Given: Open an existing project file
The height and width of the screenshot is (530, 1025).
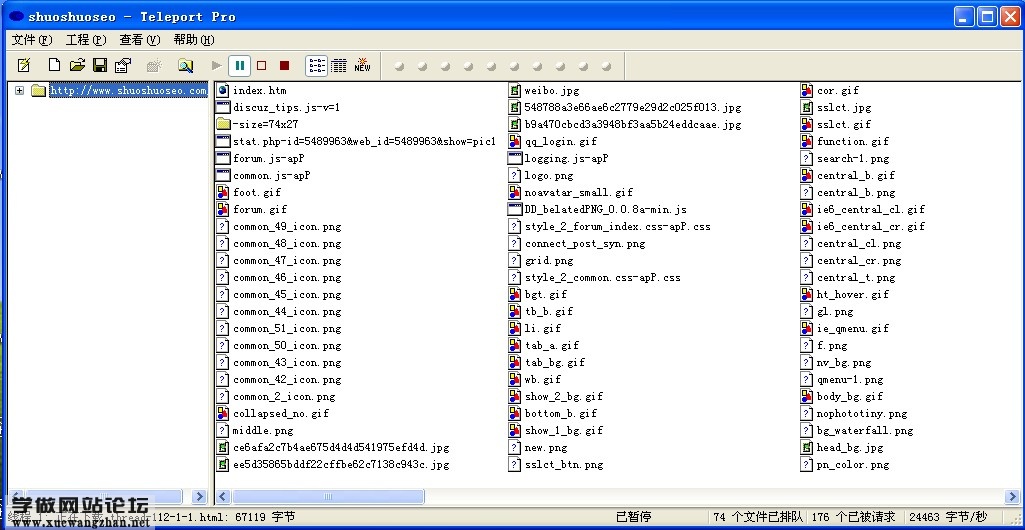Looking at the screenshot, I should (77, 66).
